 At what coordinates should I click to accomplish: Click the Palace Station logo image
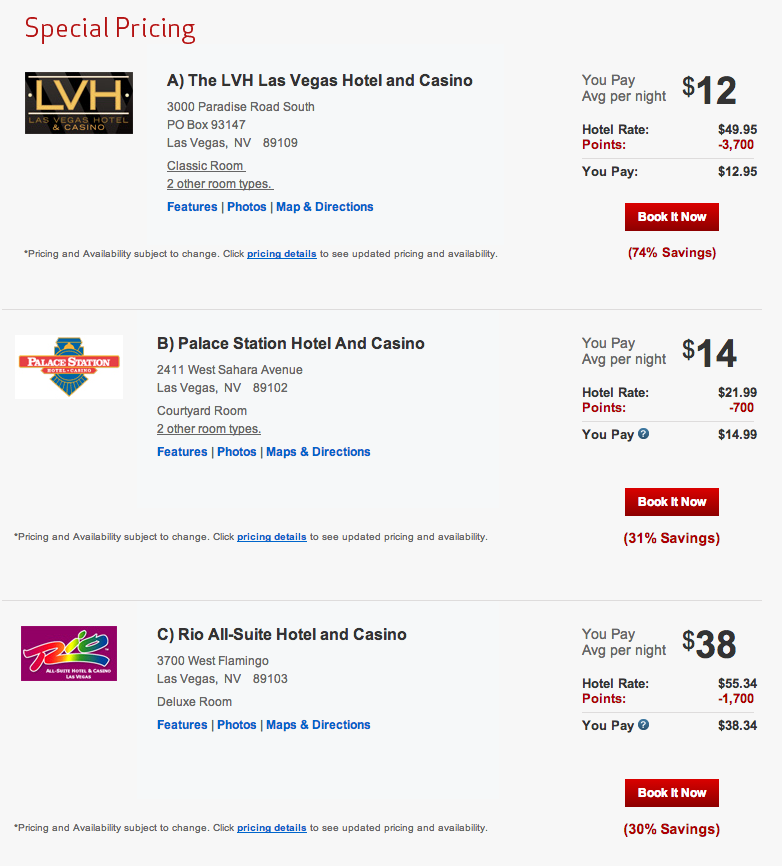(x=69, y=367)
